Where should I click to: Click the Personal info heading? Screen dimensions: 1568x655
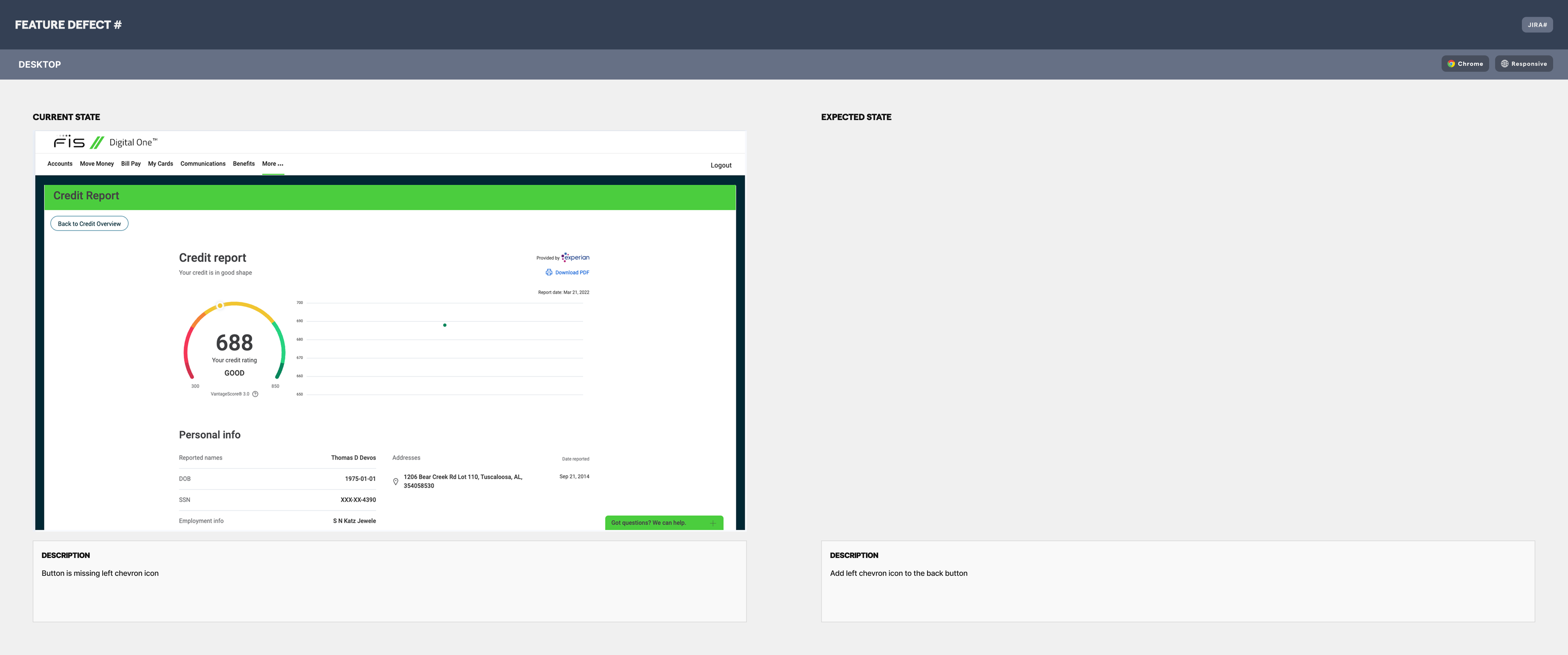(209, 435)
